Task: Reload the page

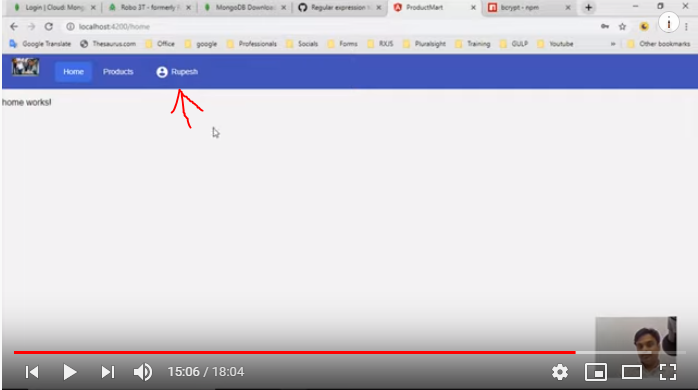Action: (x=49, y=27)
